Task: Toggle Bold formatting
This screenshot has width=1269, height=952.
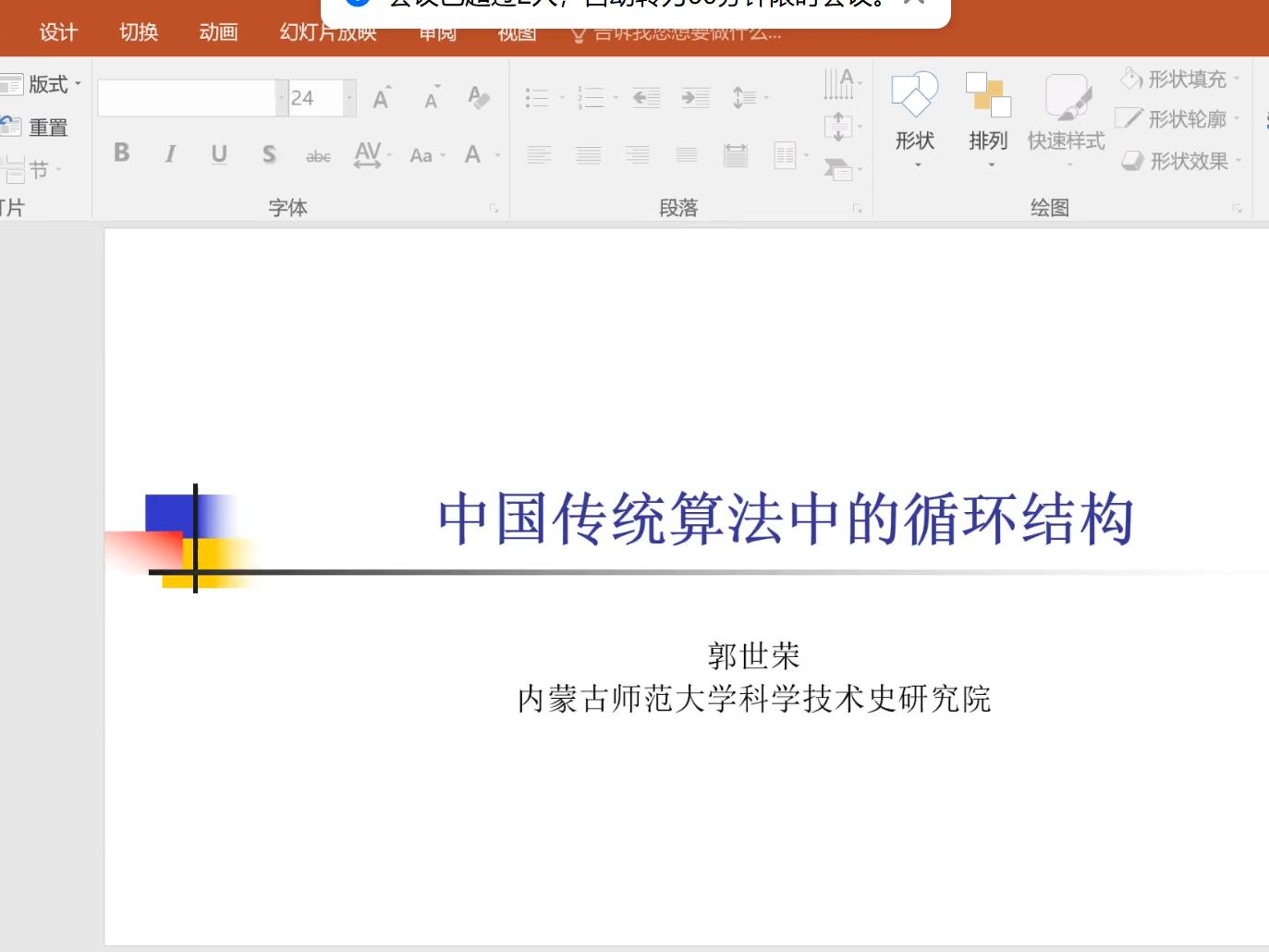Action: 121,153
